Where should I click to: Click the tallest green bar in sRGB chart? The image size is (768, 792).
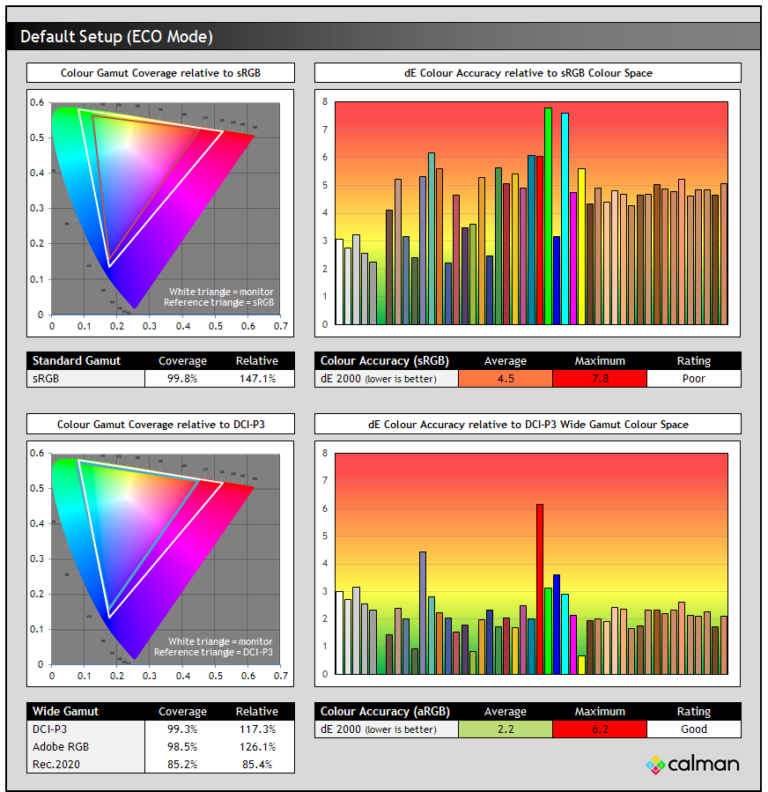(x=548, y=215)
